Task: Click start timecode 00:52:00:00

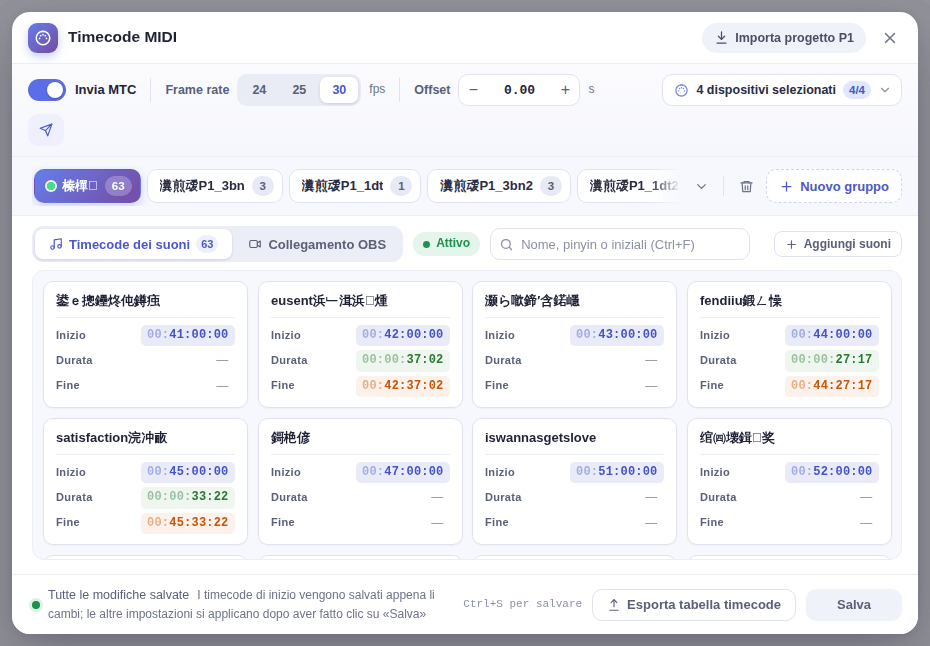Action: pyautogui.click(x=832, y=472)
